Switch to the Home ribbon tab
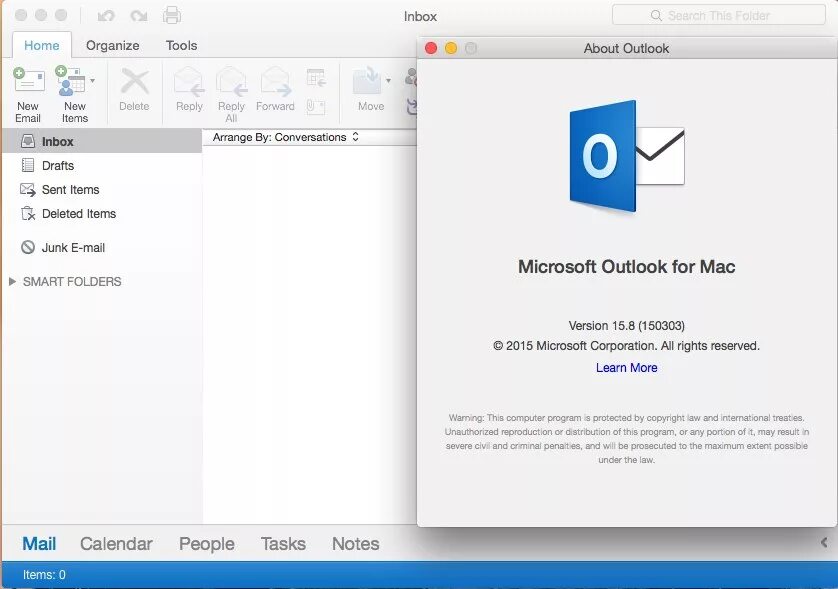838x589 pixels. click(x=42, y=45)
